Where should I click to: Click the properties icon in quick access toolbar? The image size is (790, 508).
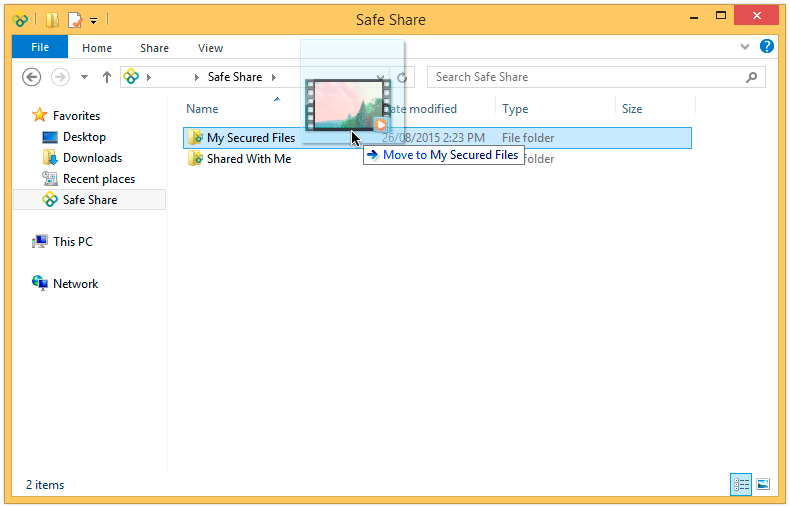click(75, 20)
